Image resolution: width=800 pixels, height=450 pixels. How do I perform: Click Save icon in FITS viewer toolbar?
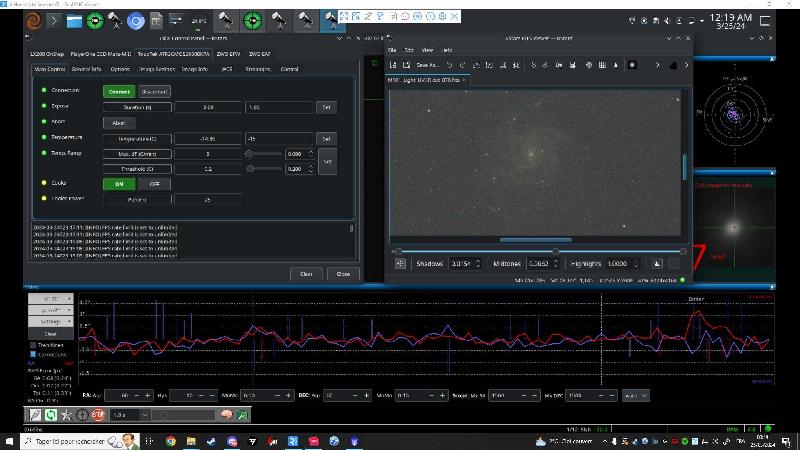(x=408, y=65)
